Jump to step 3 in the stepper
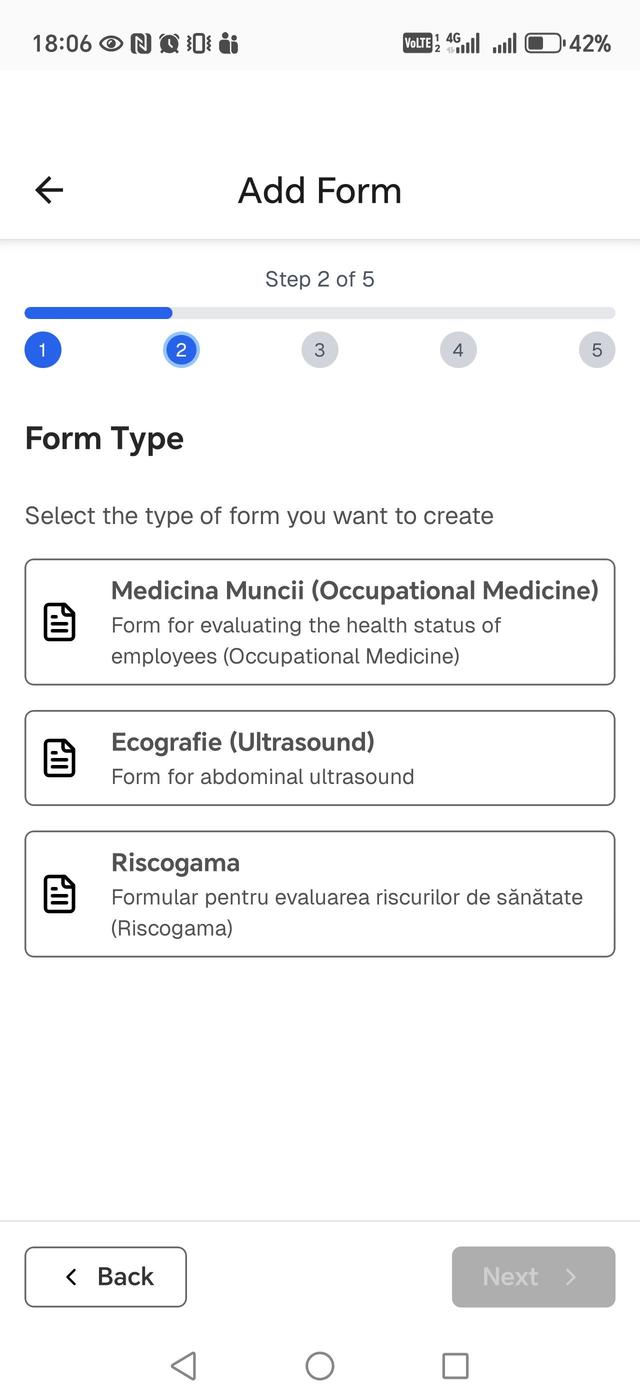This screenshot has width=640, height=1400. [x=320, y=350]
